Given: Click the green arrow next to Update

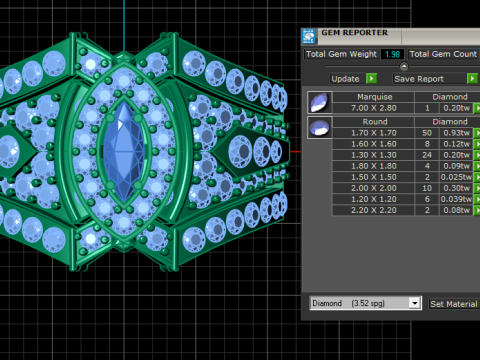Looking at the screenshot, I should (x=371, y=79).
